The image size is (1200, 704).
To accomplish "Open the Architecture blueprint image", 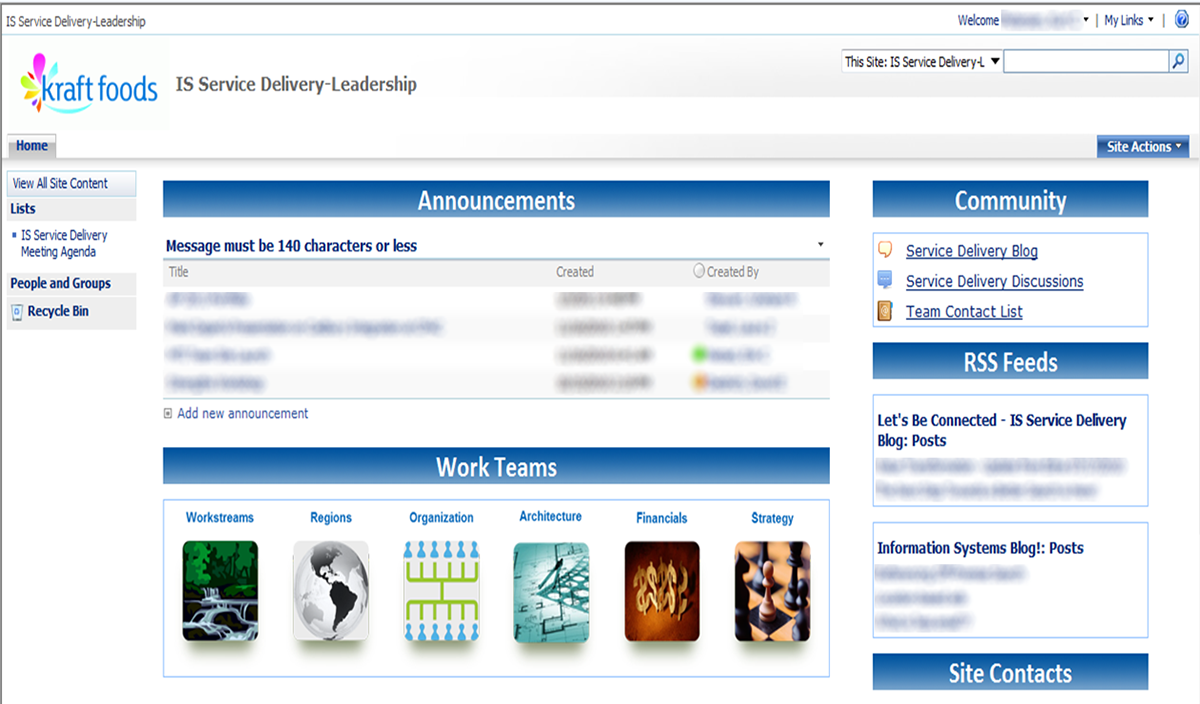I will pyautogui.click(x=551, y=591).
